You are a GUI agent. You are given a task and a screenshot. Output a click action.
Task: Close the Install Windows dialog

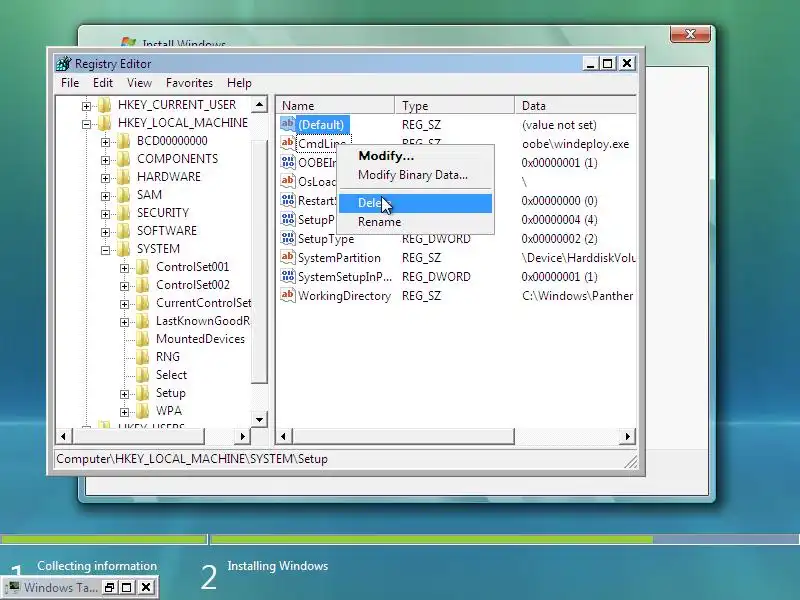coord(690,34)
